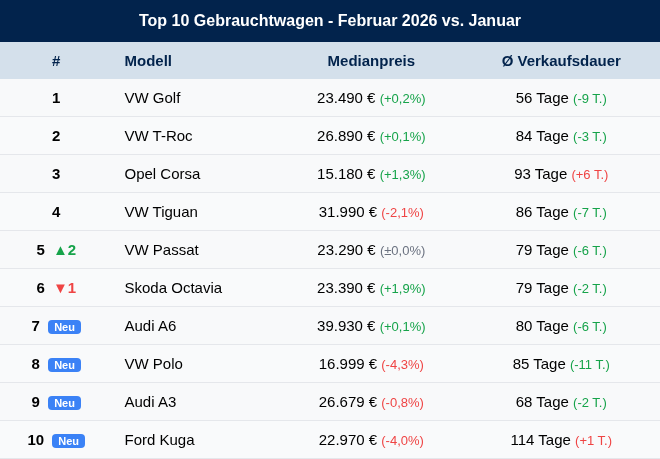Click the green up-arrow rank change for VW Passat
Screen dimensions: 660x459
66,250
